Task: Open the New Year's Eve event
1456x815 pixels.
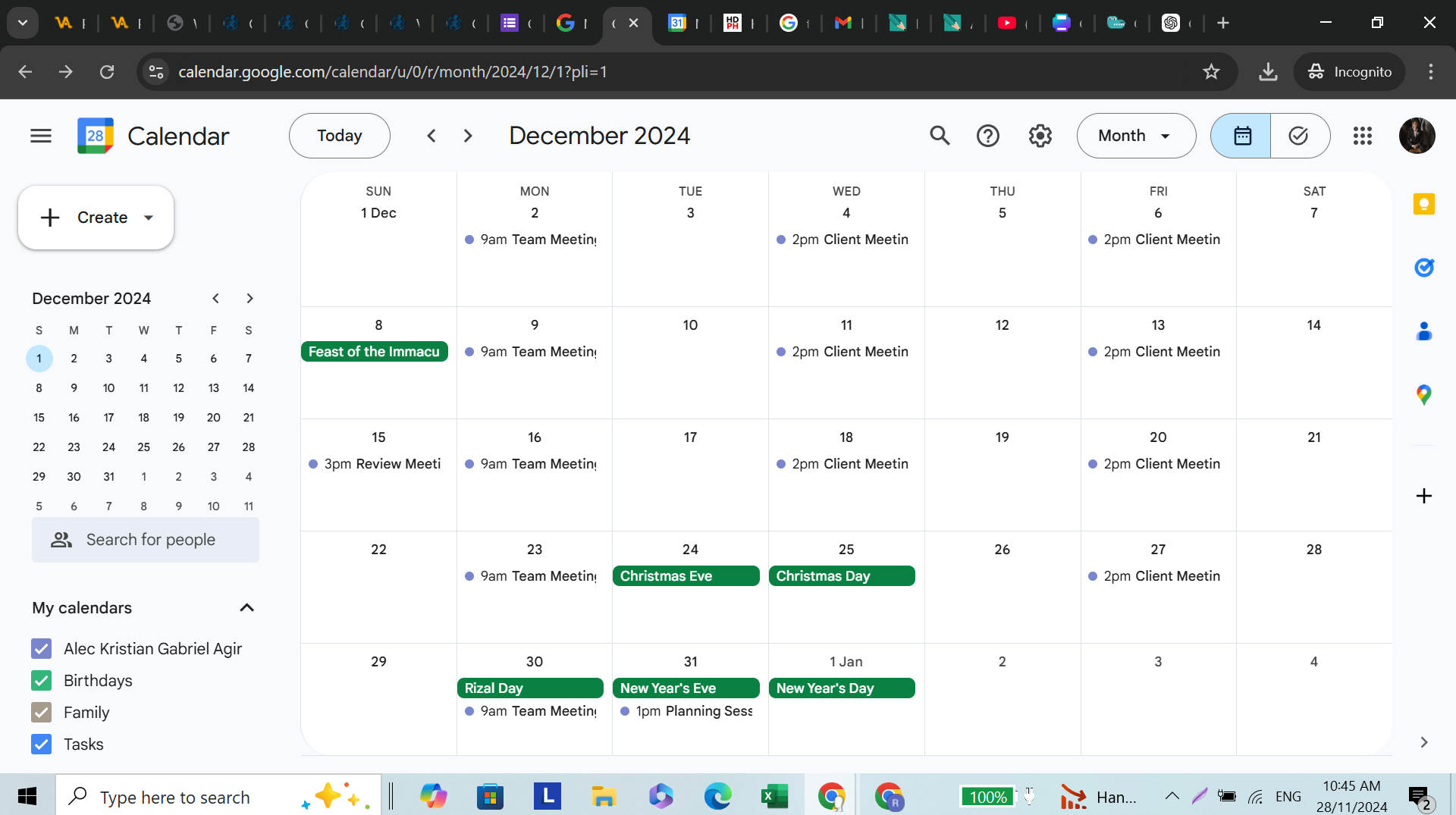Action: click(686, 688)
